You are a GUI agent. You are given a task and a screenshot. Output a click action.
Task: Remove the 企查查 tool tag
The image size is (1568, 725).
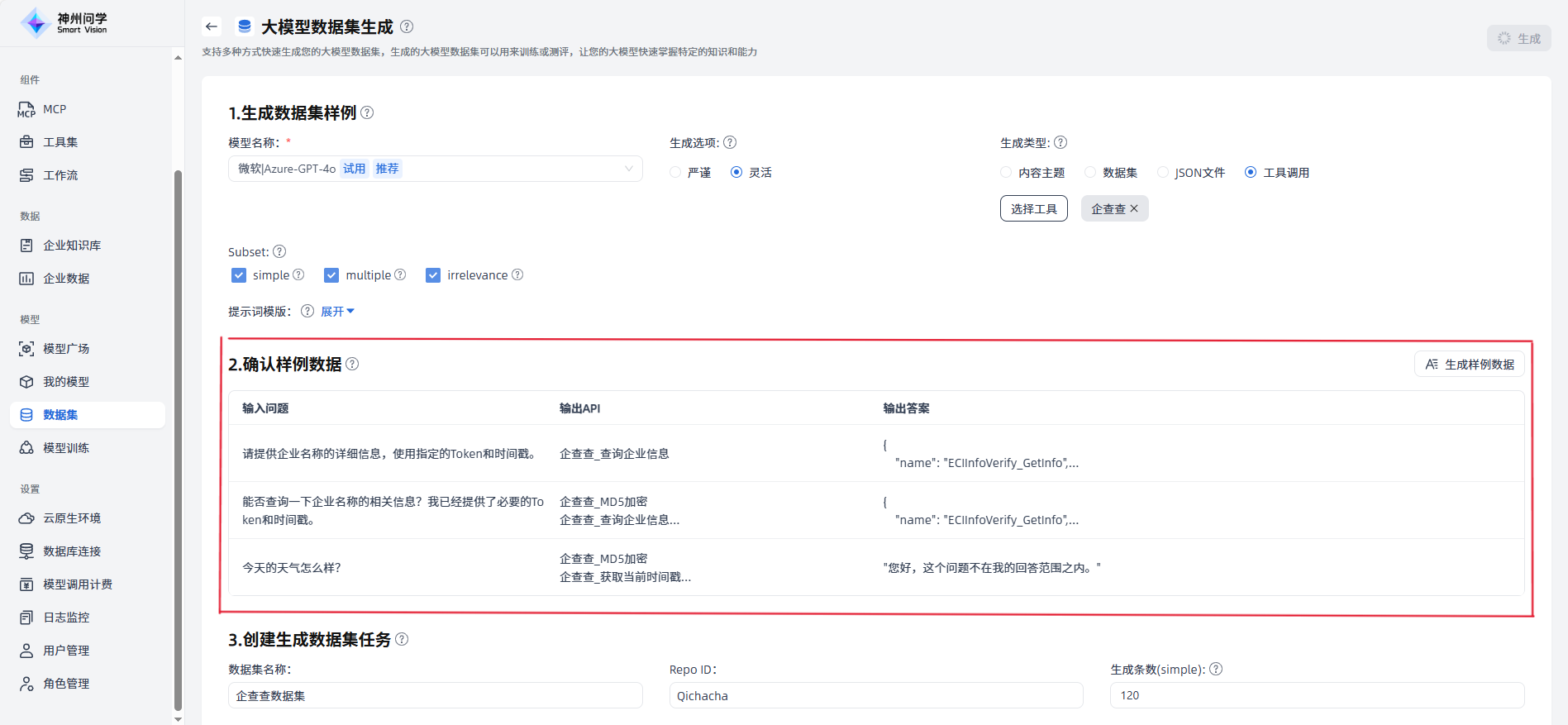(x=1134, y=208)
